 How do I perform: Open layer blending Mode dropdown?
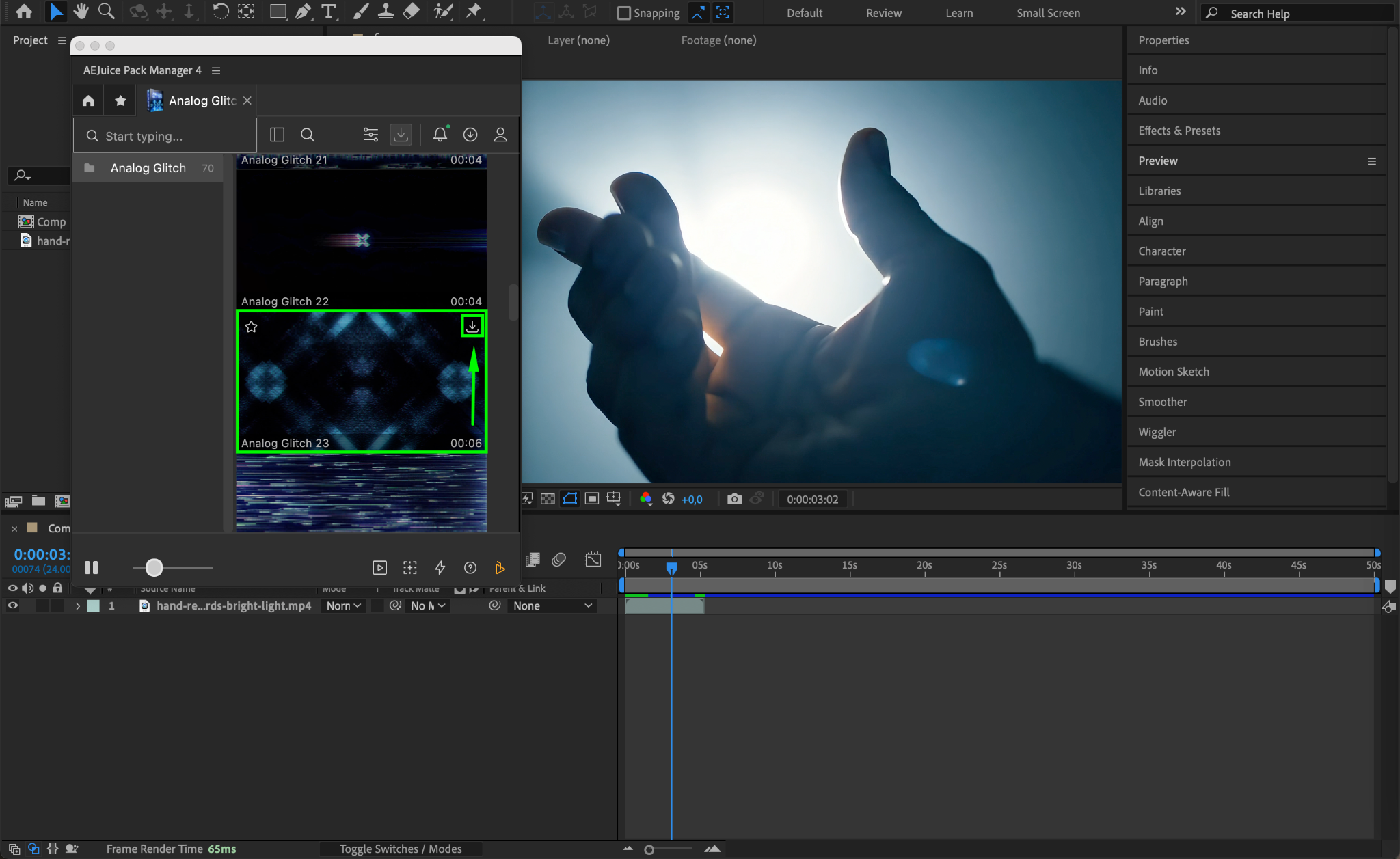click(x=343, y=605)
